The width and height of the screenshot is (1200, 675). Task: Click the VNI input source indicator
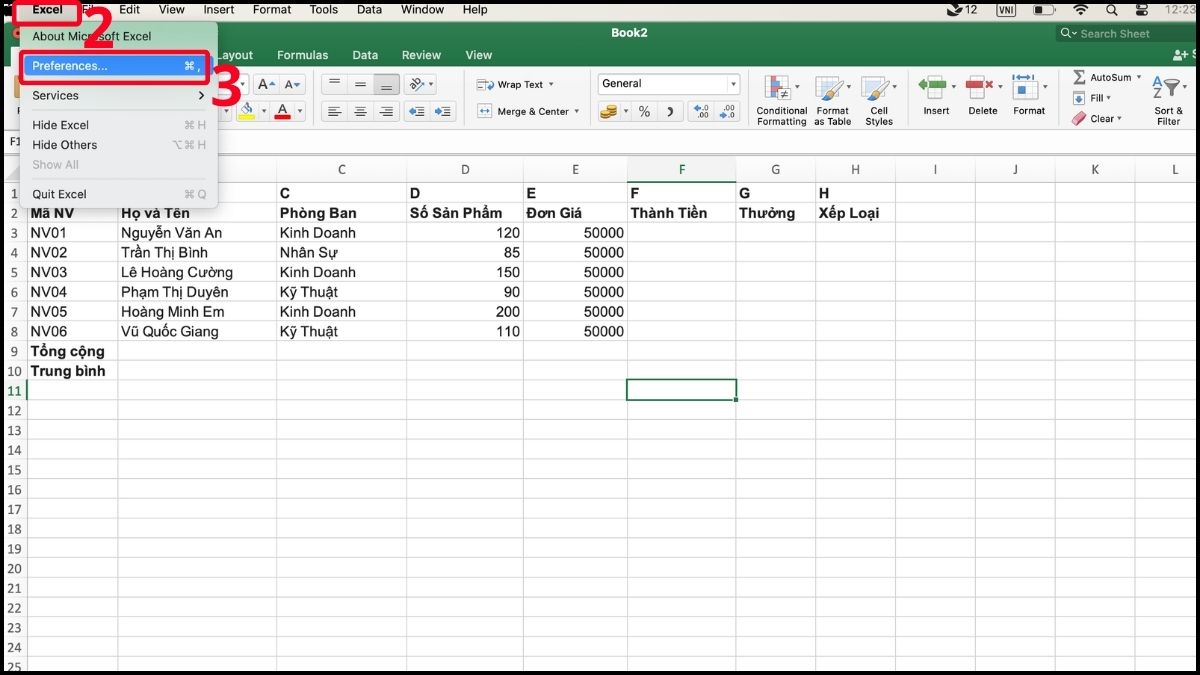(x=1006, y=10)
